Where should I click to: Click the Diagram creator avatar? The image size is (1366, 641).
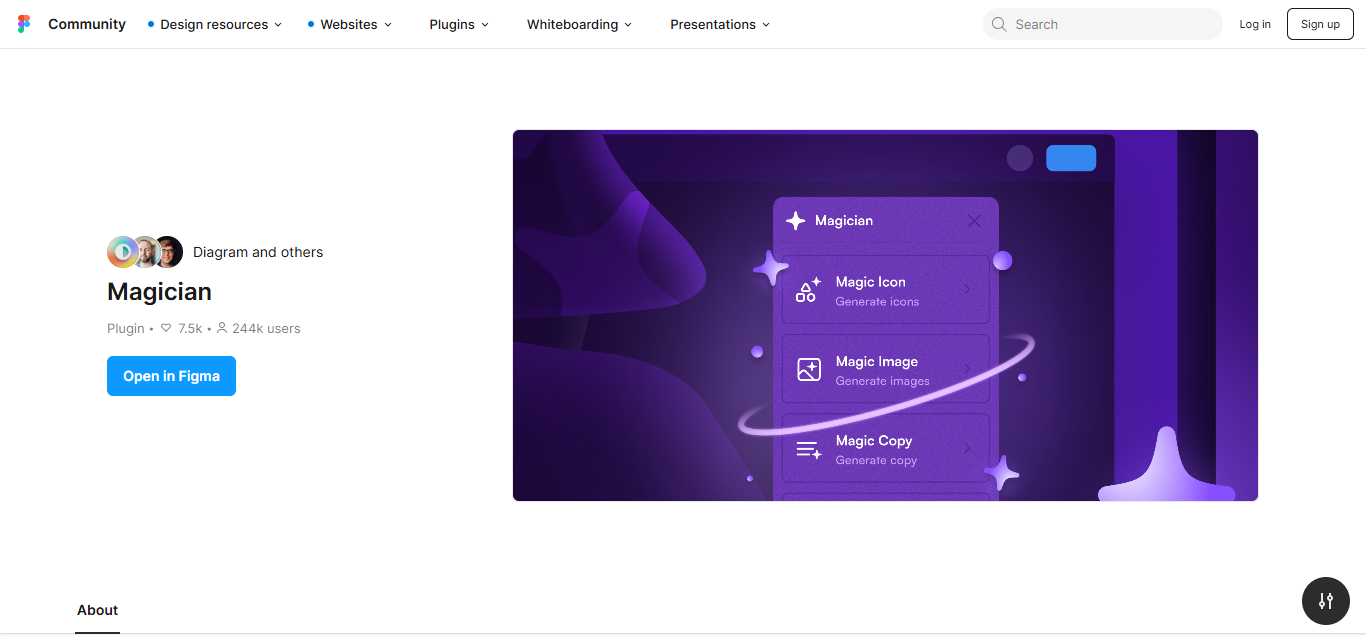(122, 252)
